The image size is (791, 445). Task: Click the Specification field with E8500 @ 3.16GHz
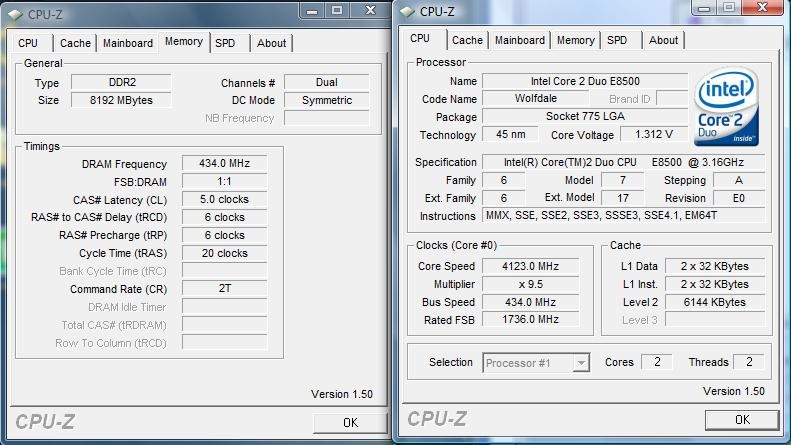pyautogui.click(x=624, y=162)
